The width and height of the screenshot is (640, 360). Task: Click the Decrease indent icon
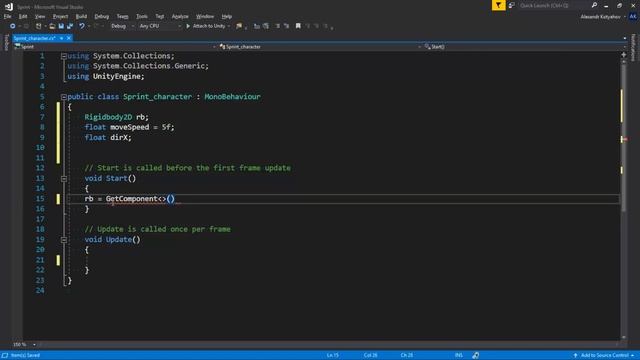(278, 26)
